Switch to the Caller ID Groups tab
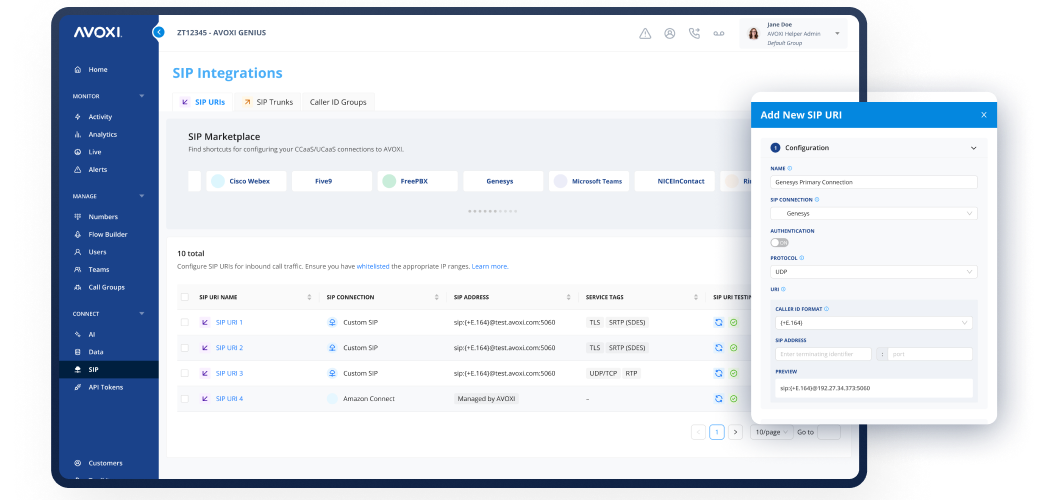The height and width of the screenshot is (500, 1038). 338,102
